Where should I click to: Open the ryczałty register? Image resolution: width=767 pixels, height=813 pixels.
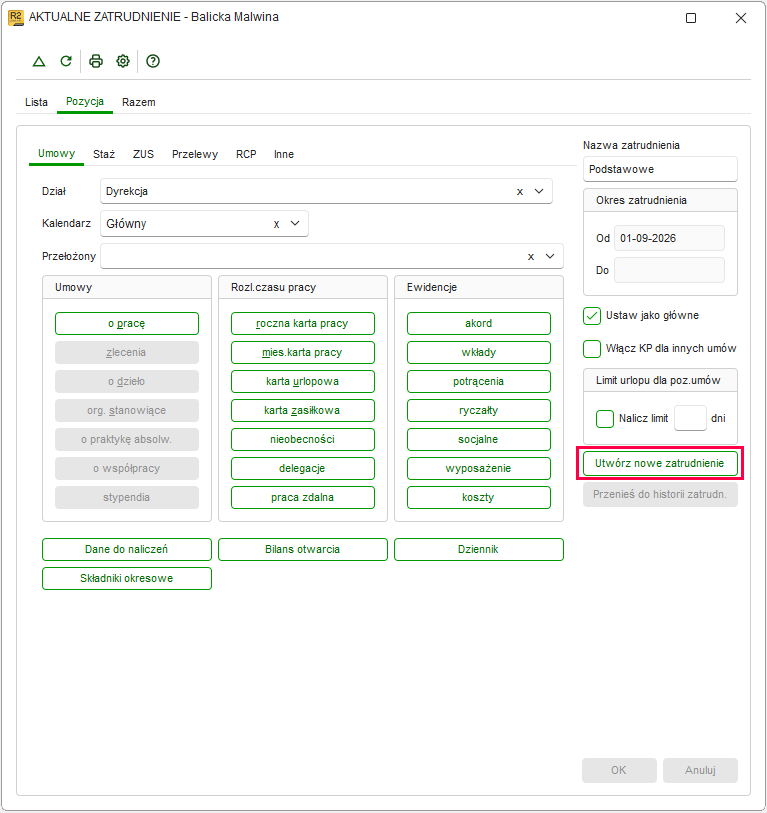point(478,411)
